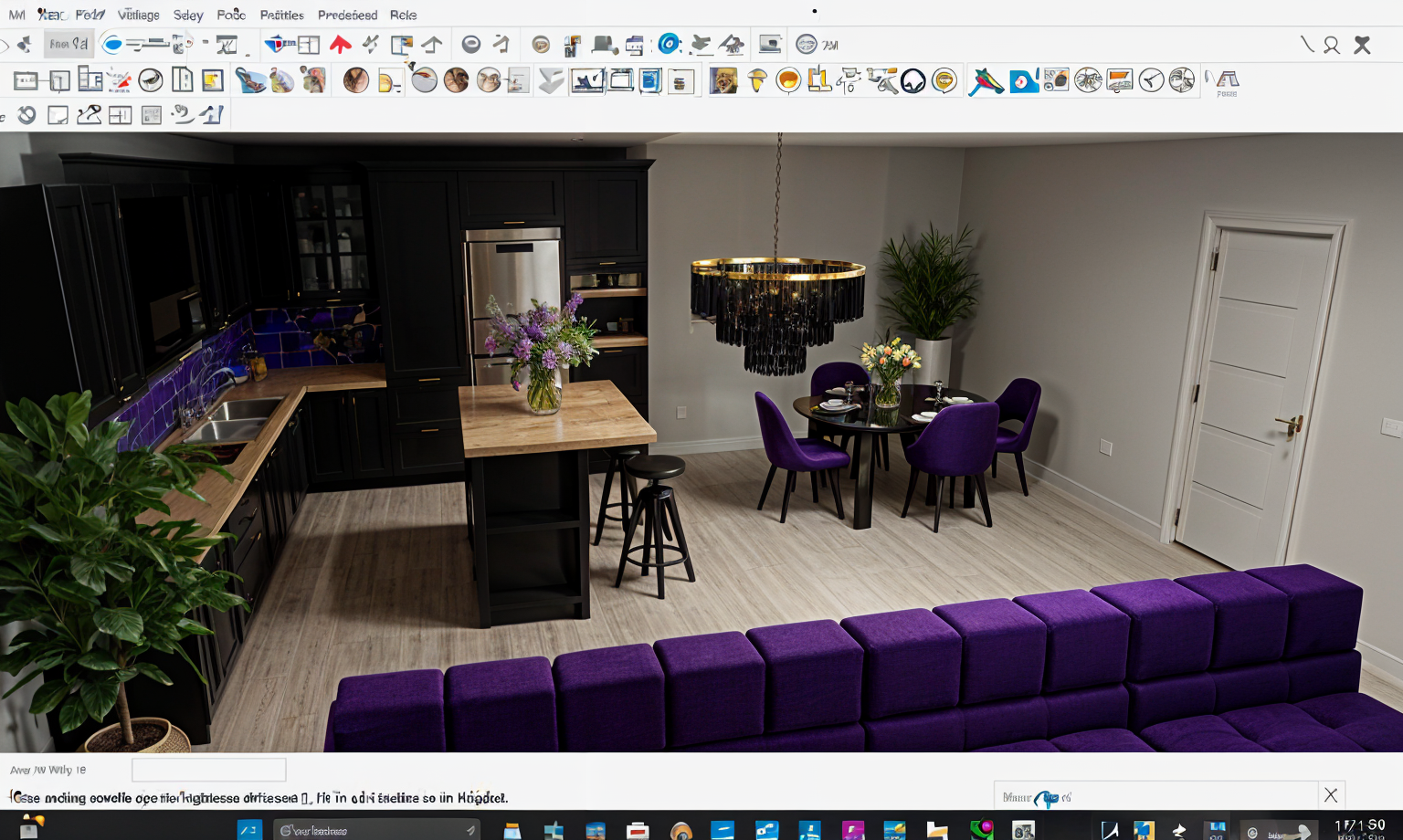1403x840 pixels.
Task: Open the Patitles menu
Action: tap(281, 15)
